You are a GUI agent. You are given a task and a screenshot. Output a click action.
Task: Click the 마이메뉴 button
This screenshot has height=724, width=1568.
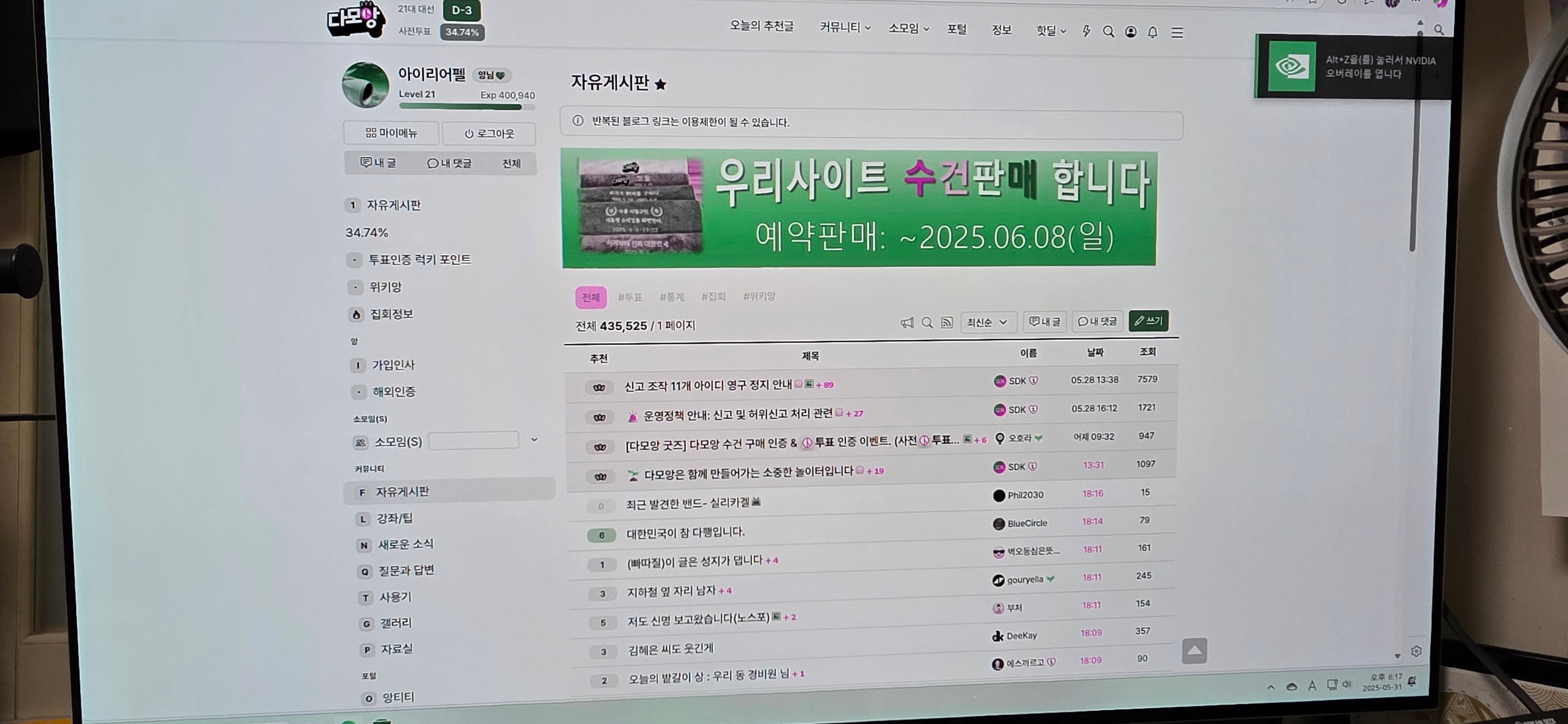point(391,133)
